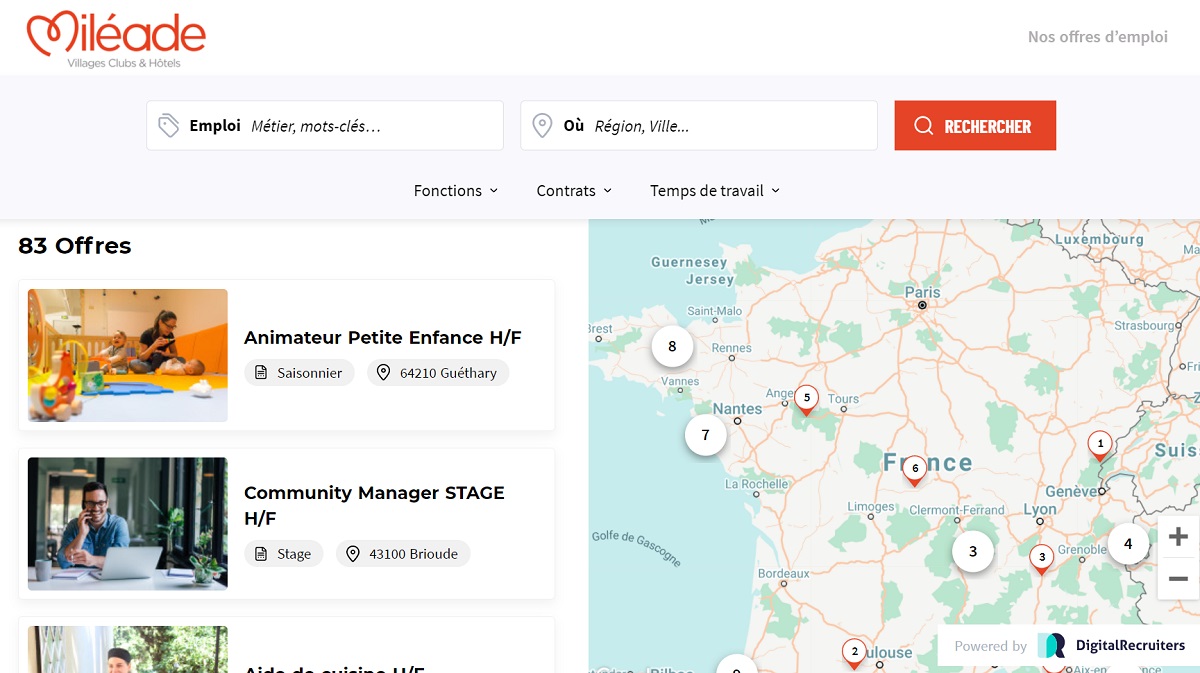Expand the Fonctions filter dropdown
The height and width of the screenshot is (673, 1200).
click(455, 191)
